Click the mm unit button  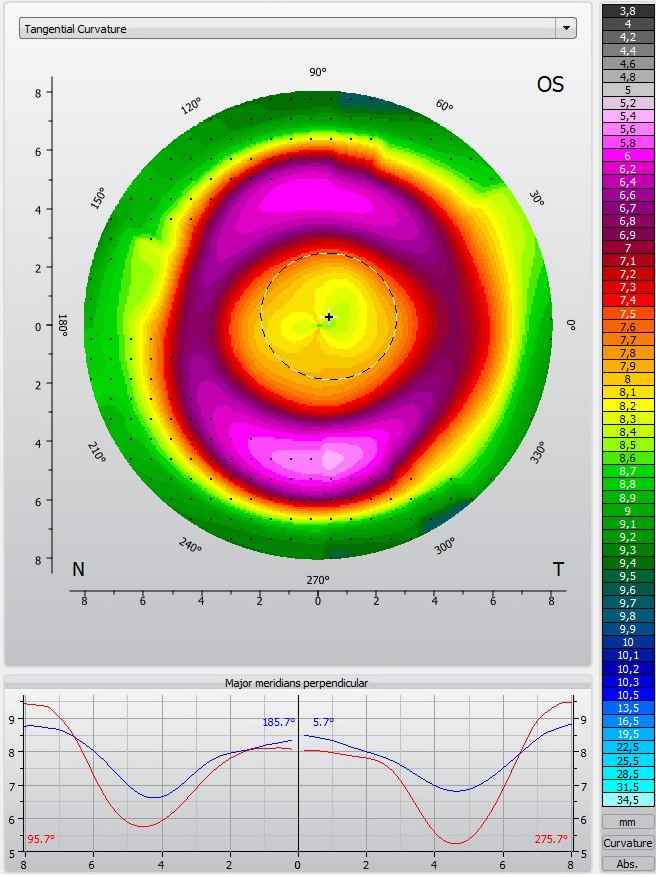627,822
